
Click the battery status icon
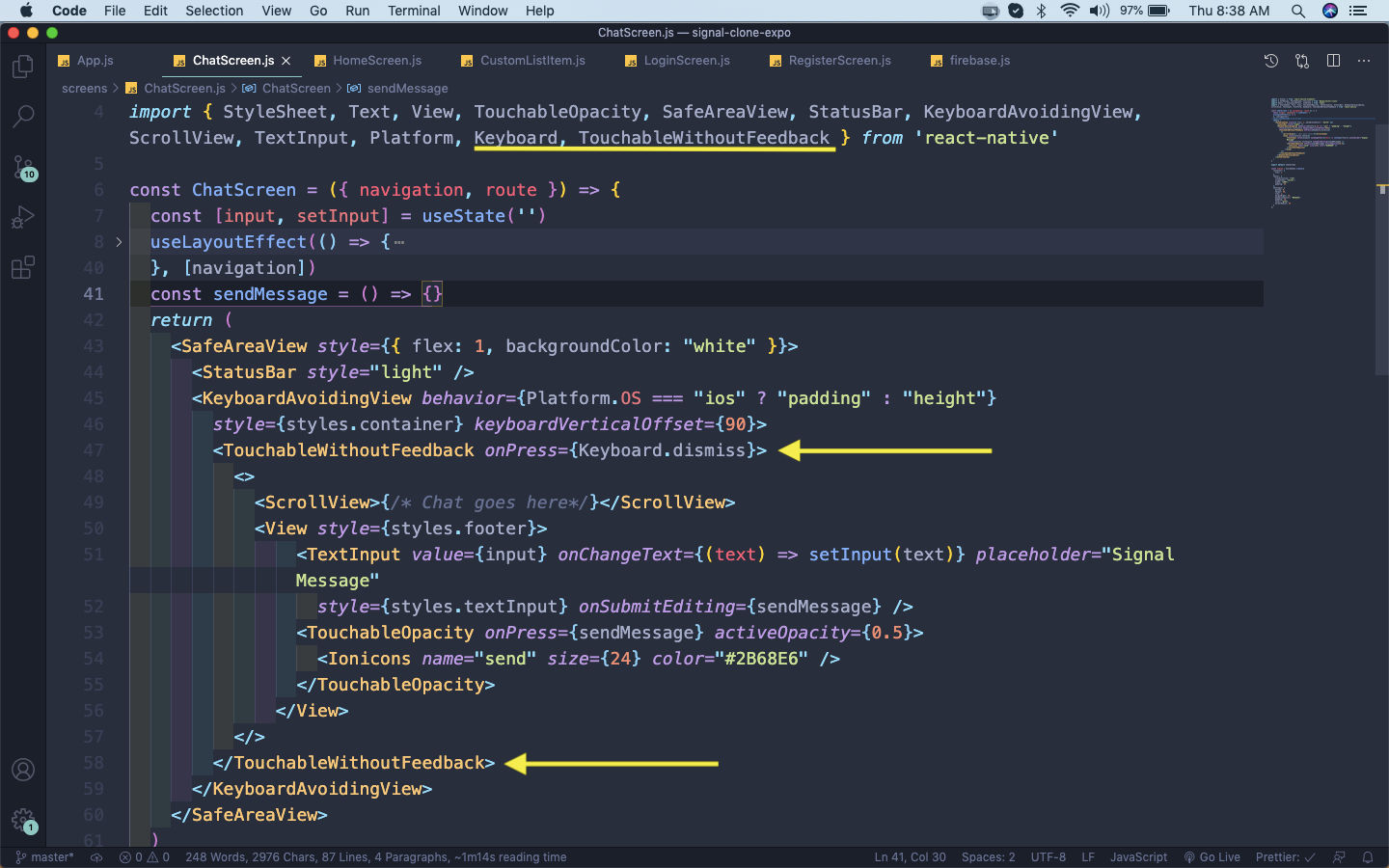[1158, 11]
